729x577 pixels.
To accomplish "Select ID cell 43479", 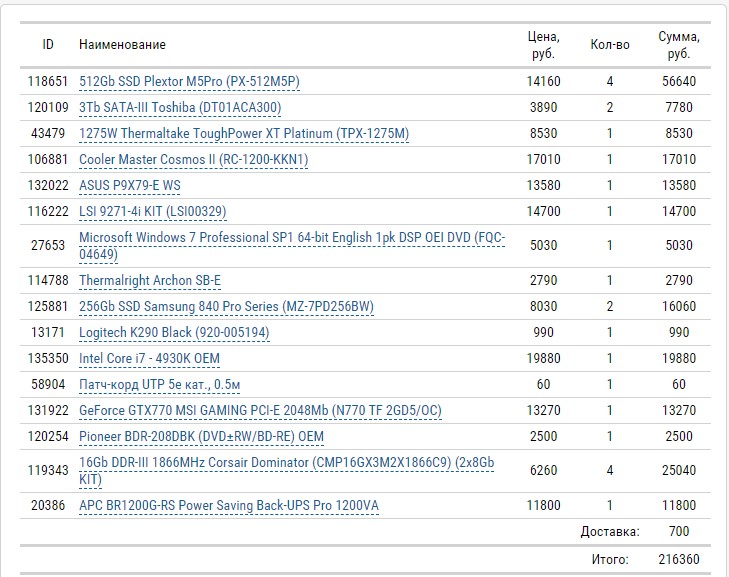I will [x=48, y=133].
